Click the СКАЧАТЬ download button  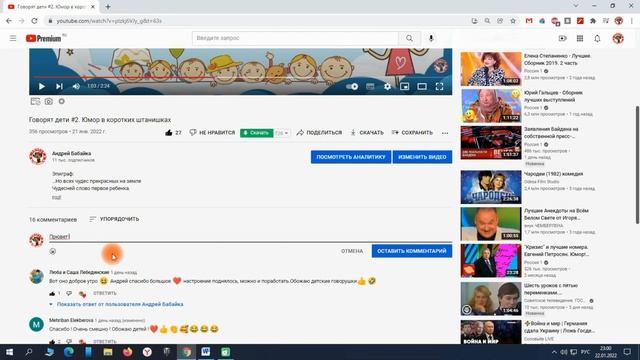point(367,133)
